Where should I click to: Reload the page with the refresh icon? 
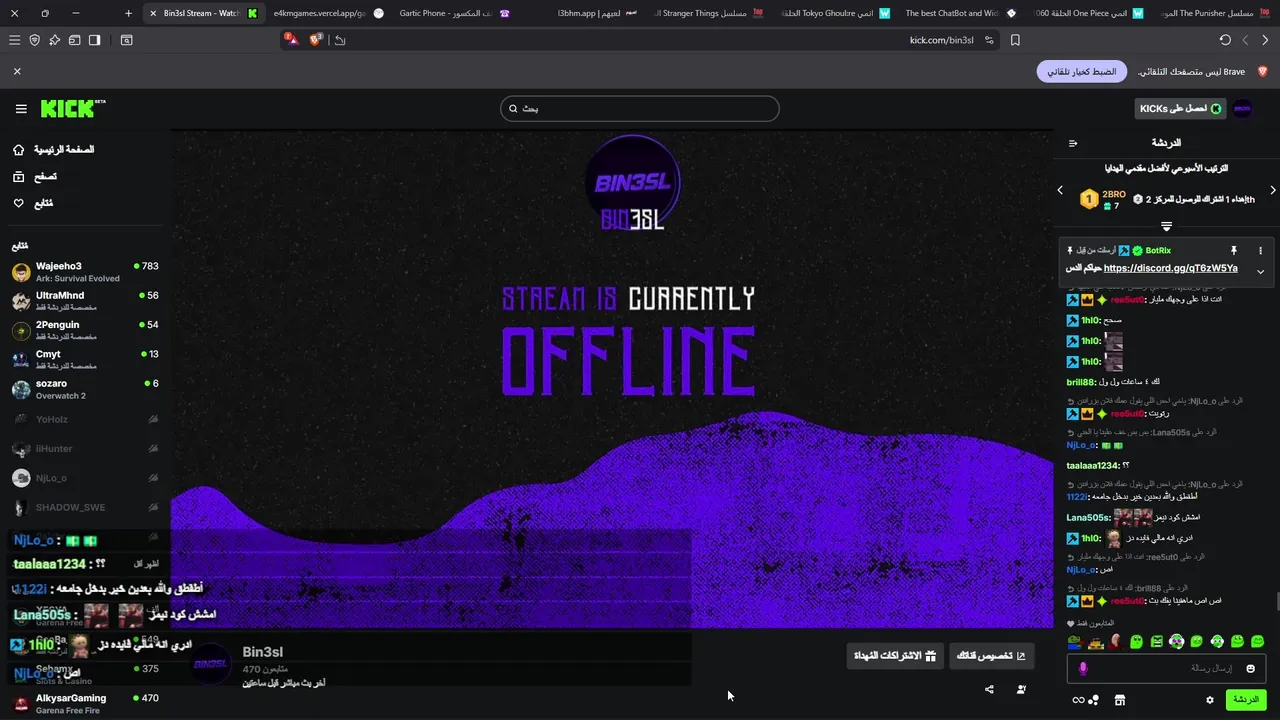click(1225, 40)
